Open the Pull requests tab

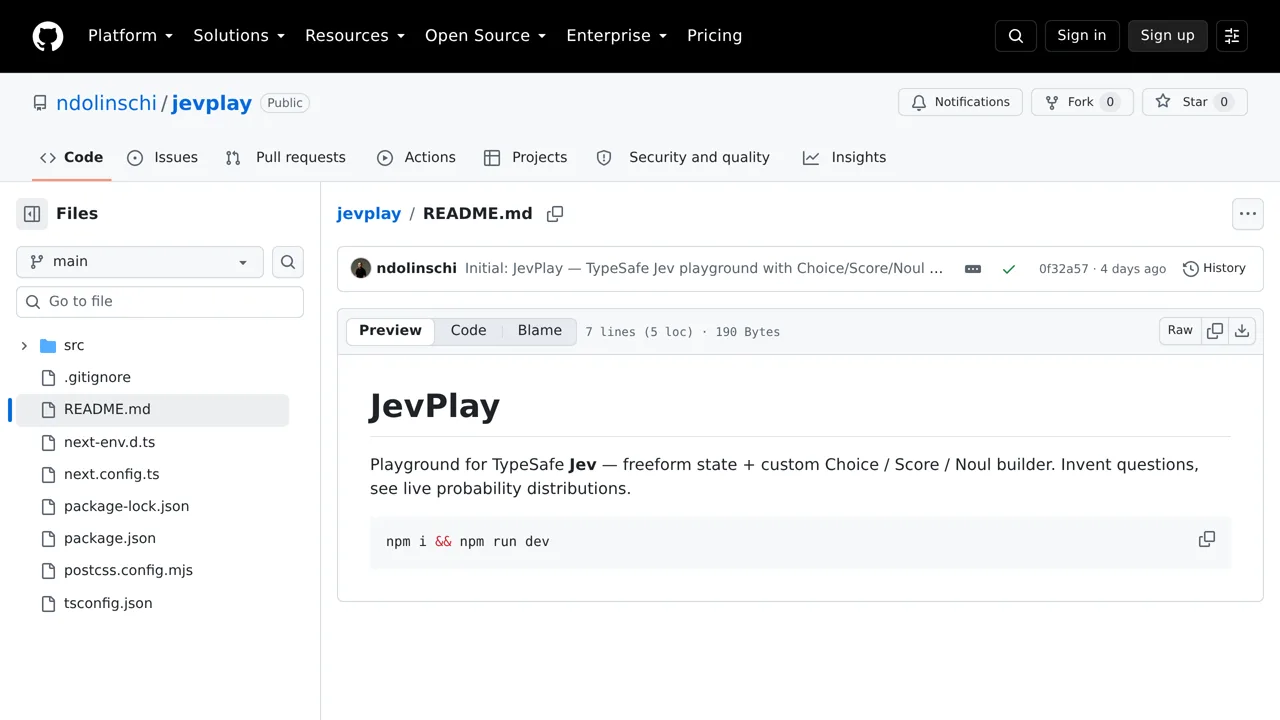click(x=286, y=158)
